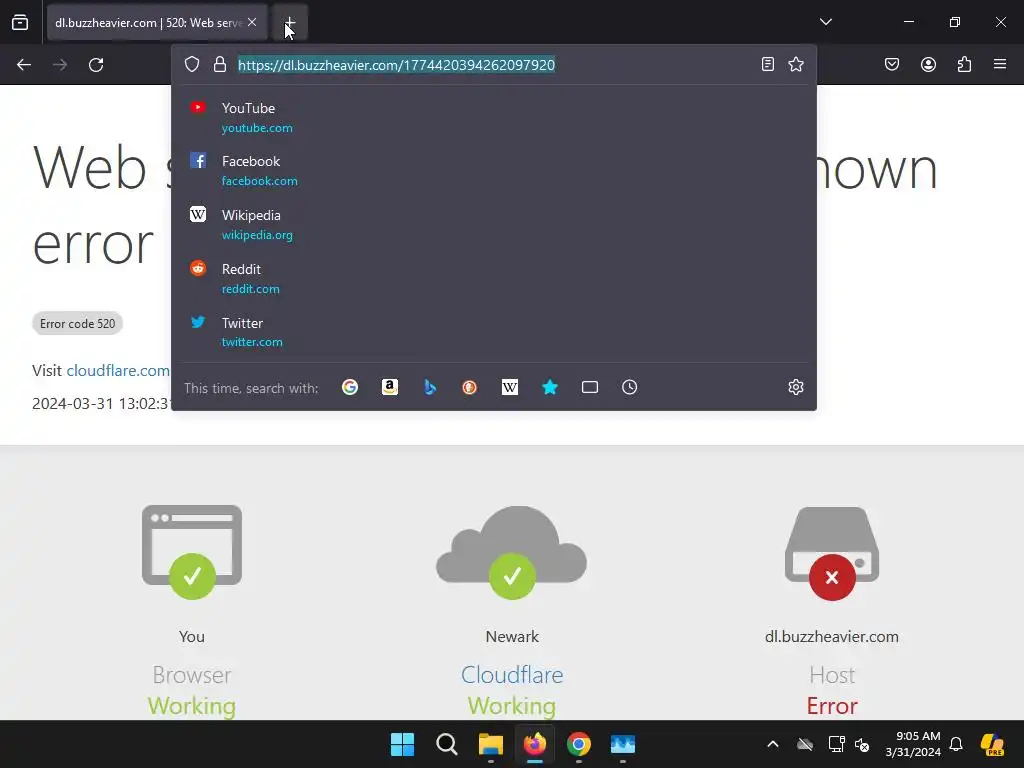
Task: Search this time with DuckDuckGo
Action: coord(470,387)
